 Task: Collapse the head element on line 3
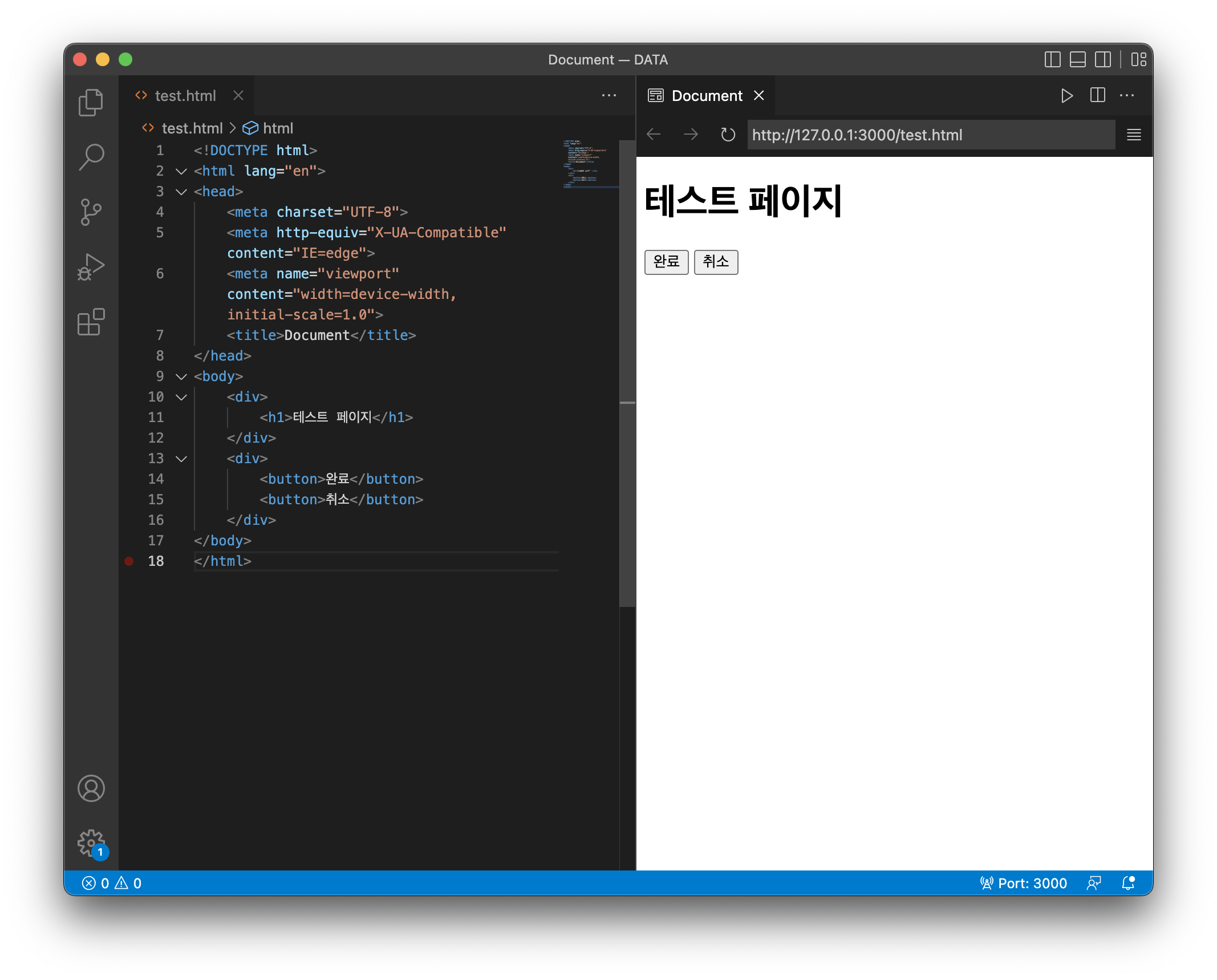point(181,192)
